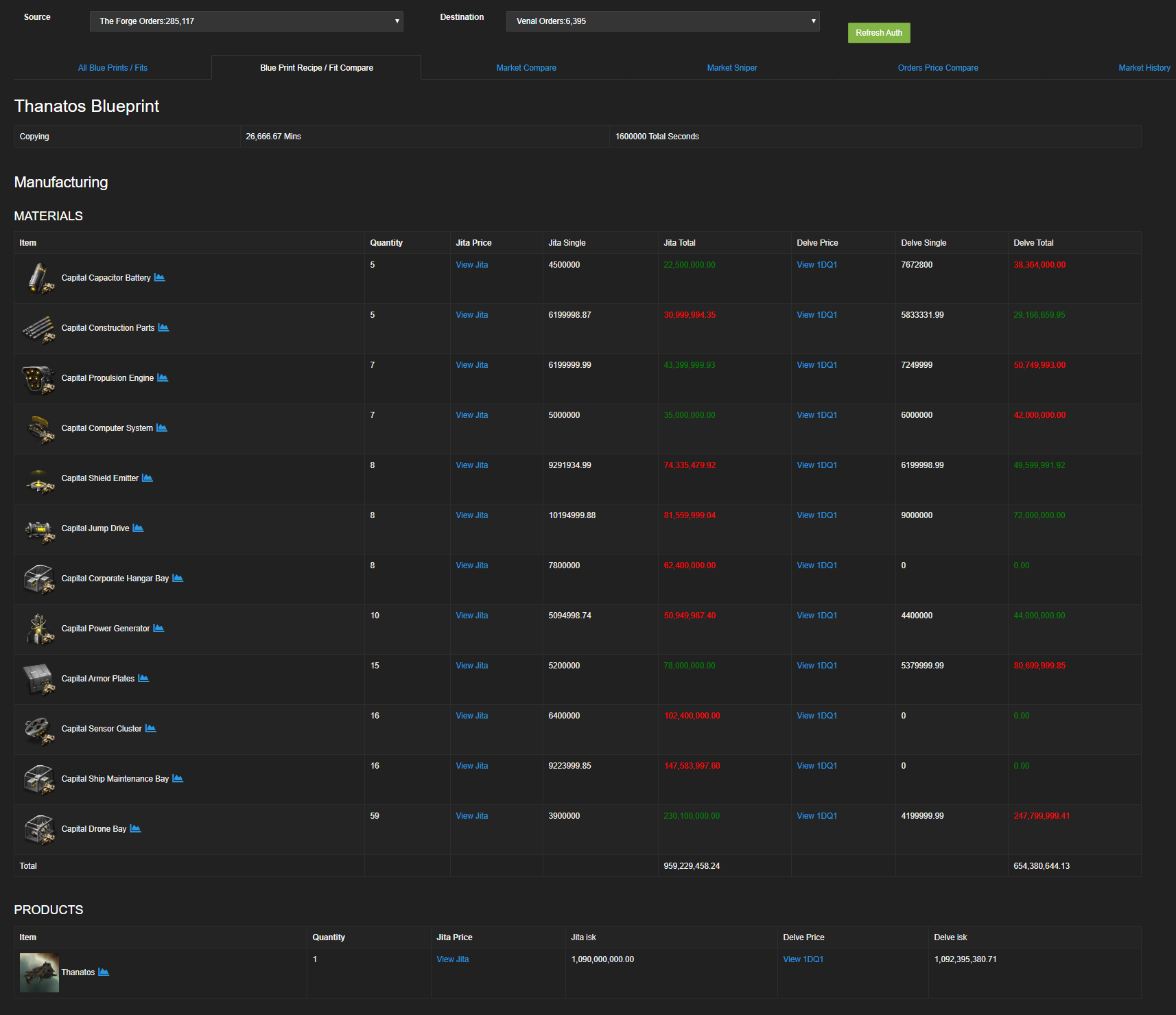The image size is (1176, 1015).
Task: Click View Jita for Capital Computer System
Action: coord(472,415)
